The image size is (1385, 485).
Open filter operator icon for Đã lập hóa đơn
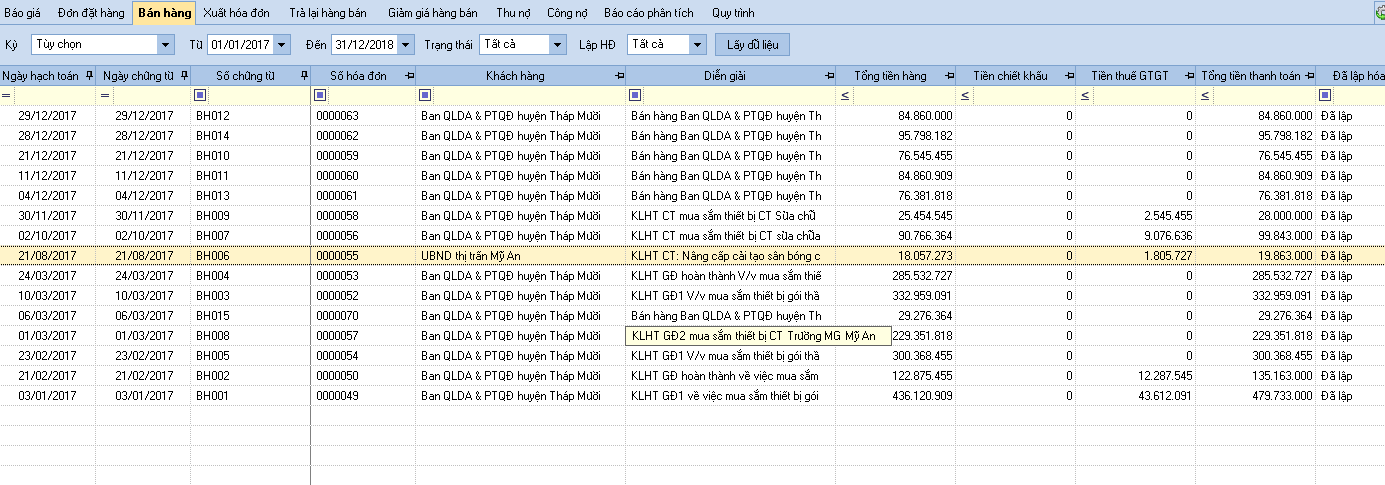click(1325, 96)
